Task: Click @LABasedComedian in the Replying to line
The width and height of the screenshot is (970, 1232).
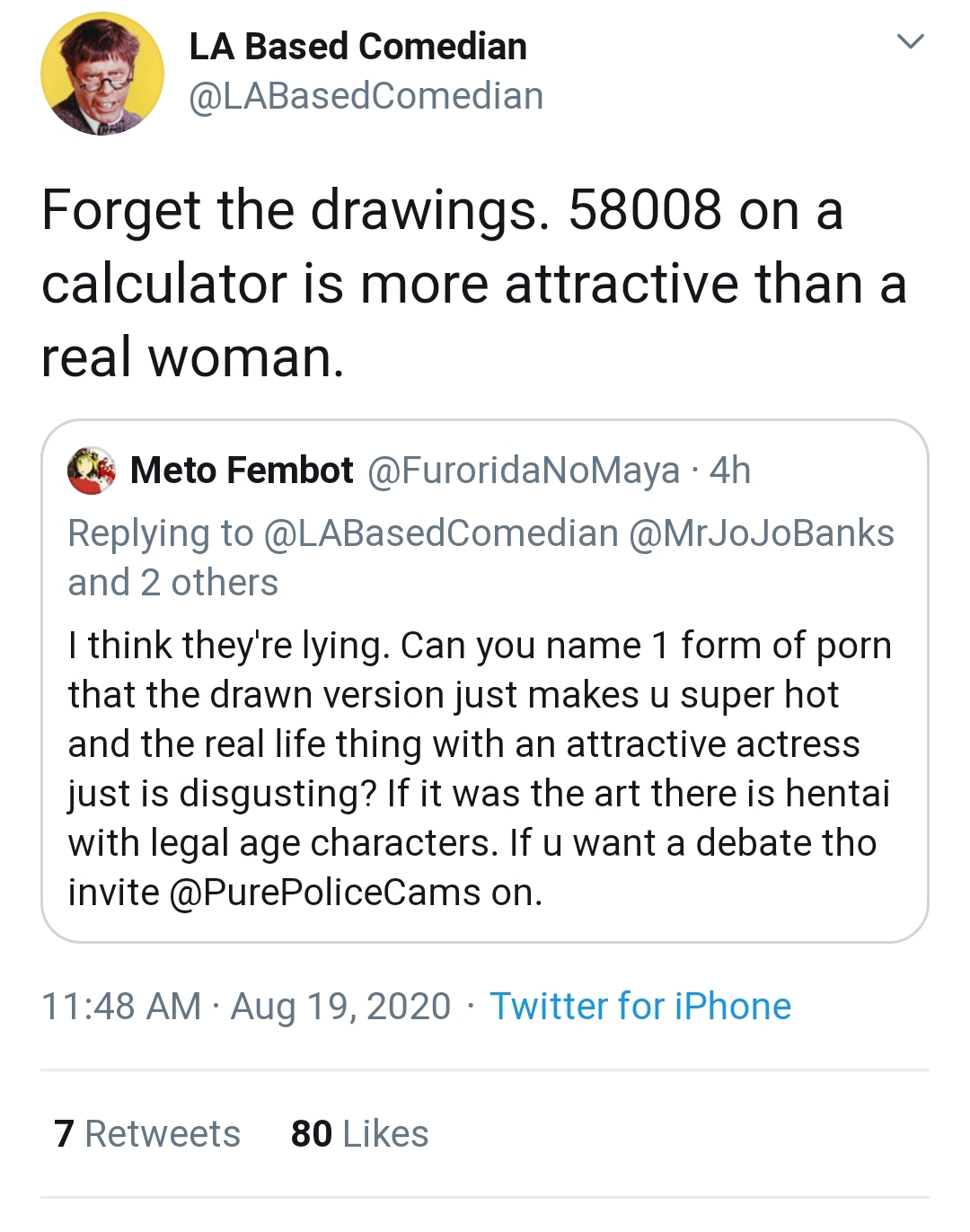Action: tap(441, 533)
